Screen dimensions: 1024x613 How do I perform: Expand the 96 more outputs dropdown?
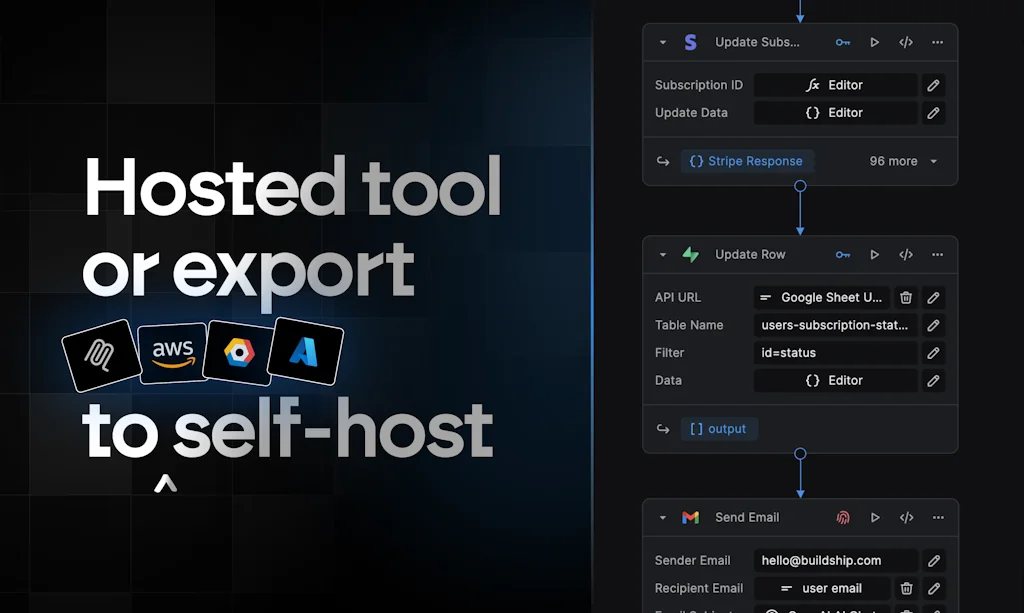(x=901, y=161)
